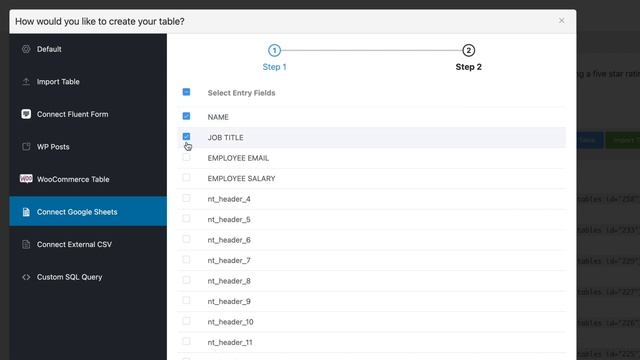
Task: Click the Default gear icon
Action: point(26,49)
